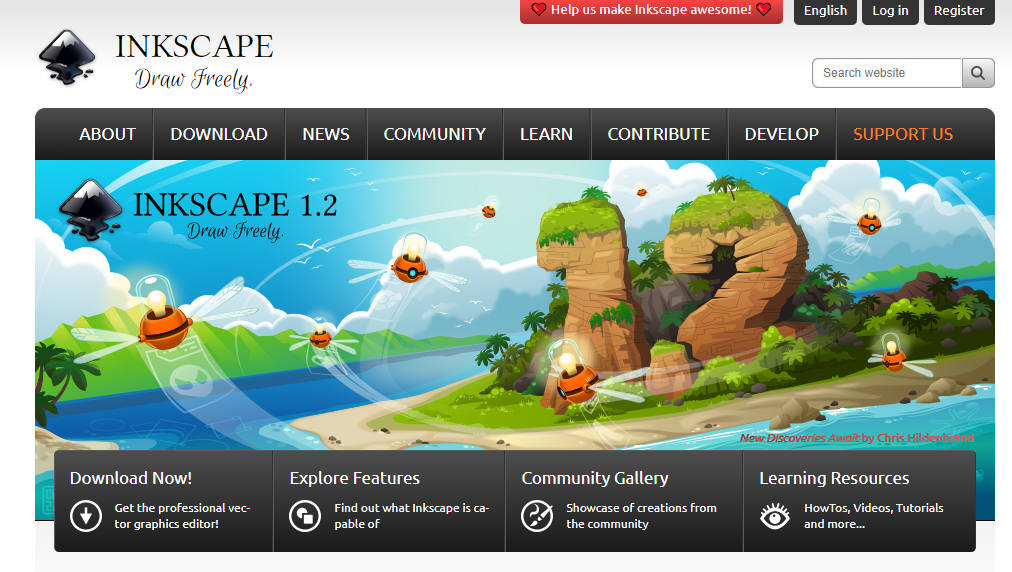Image resolution: width=1012 pixels, height=572 pixels.
Task: Click the magnifier search button
Action: click(x=978, y=73)
